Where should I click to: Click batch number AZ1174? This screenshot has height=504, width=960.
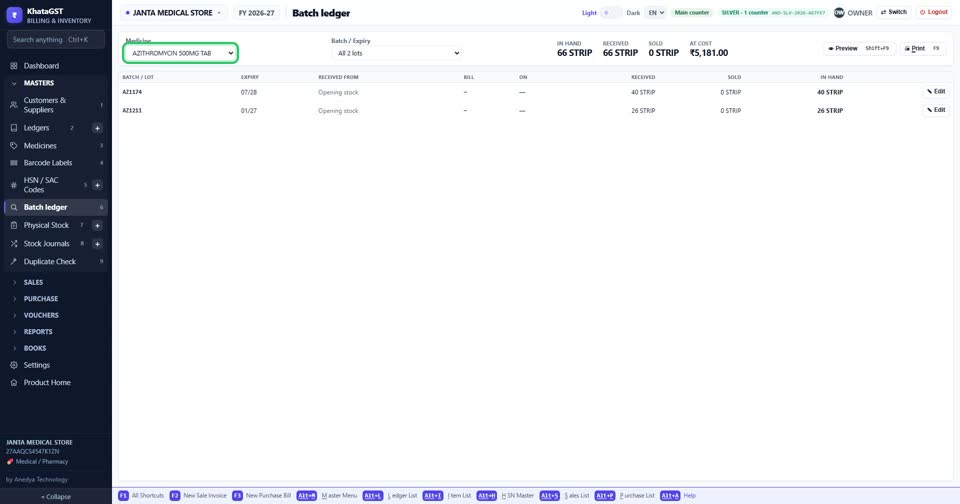132,92
